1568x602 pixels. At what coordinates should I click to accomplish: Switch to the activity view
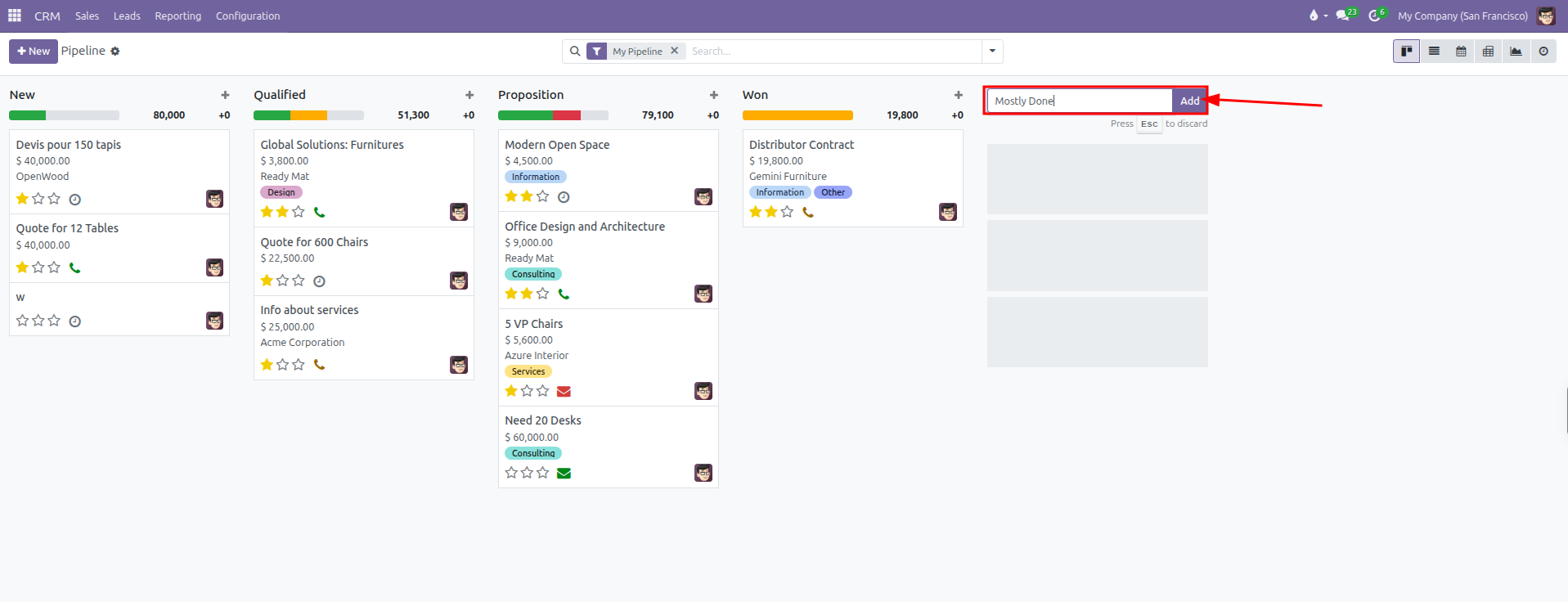(1543, 51)
